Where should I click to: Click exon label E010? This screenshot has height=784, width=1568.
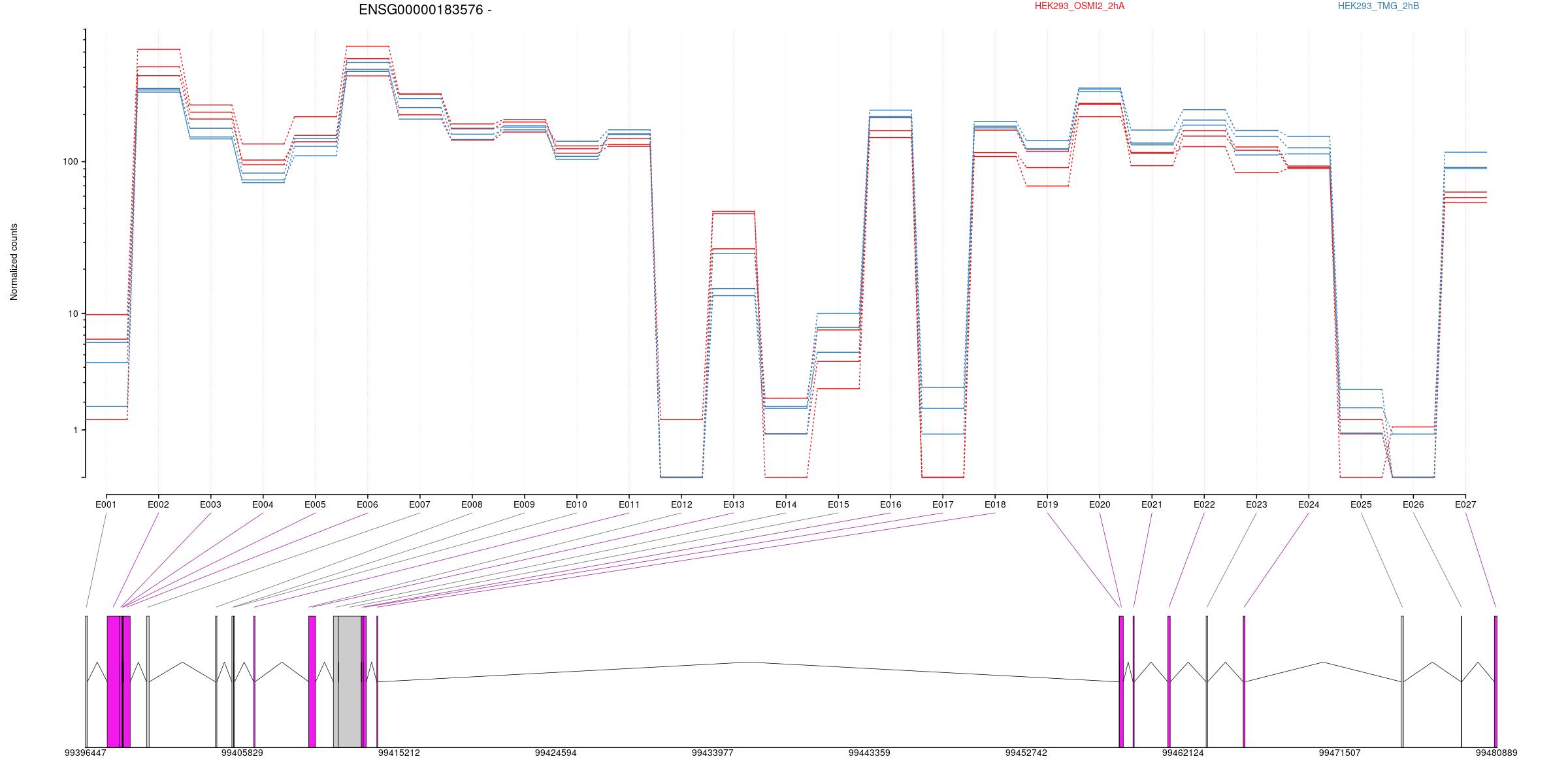pos(576,504)
